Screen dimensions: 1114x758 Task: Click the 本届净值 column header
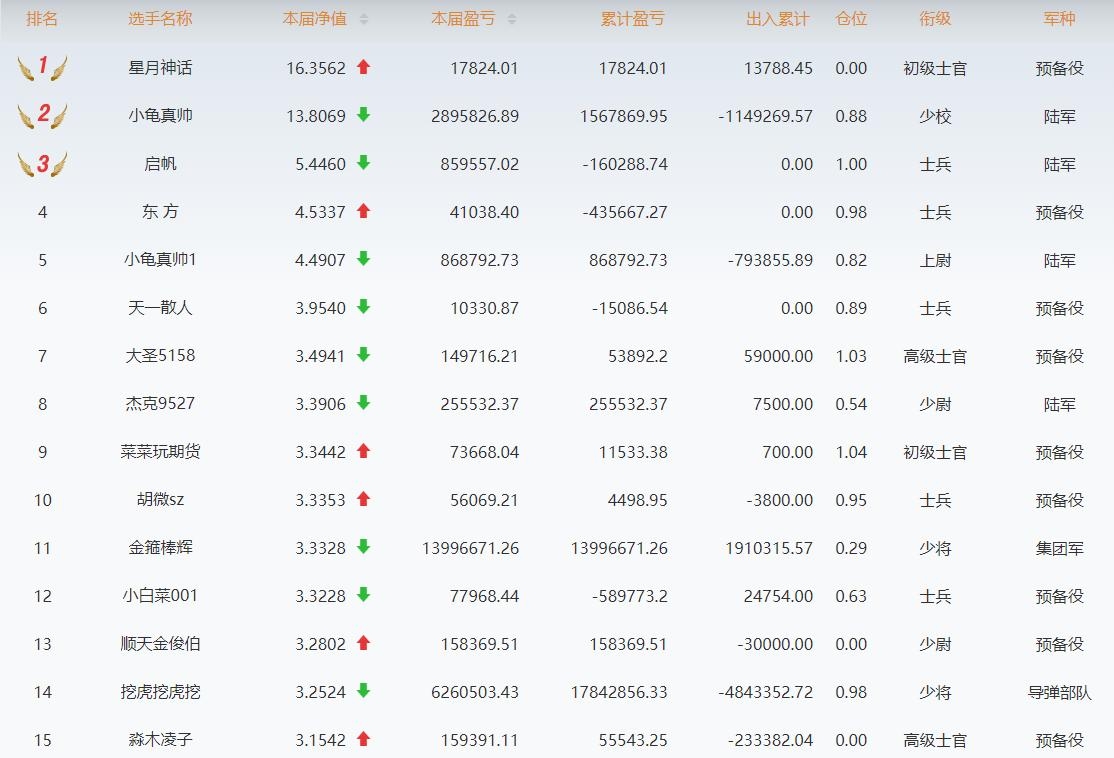click(x=315, y=19)
